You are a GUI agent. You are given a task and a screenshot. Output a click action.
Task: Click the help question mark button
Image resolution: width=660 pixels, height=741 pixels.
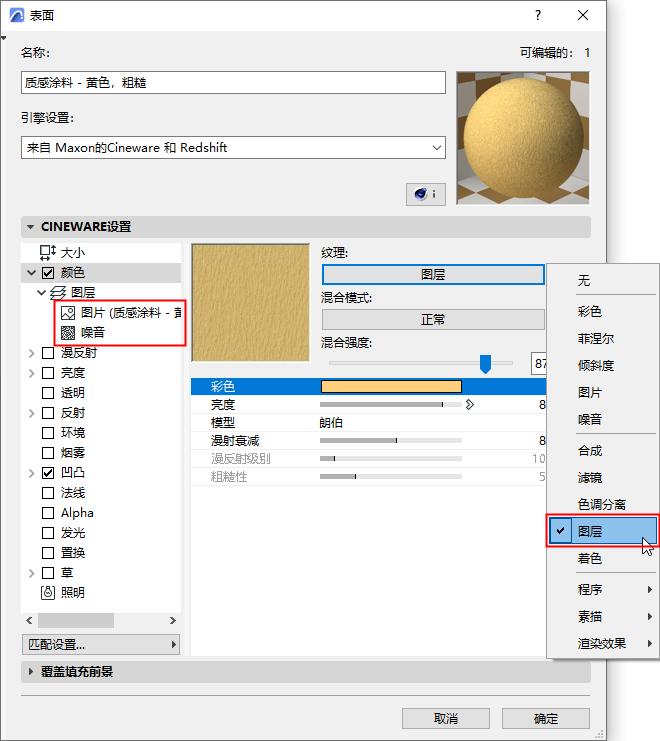[x=538, y=16]
